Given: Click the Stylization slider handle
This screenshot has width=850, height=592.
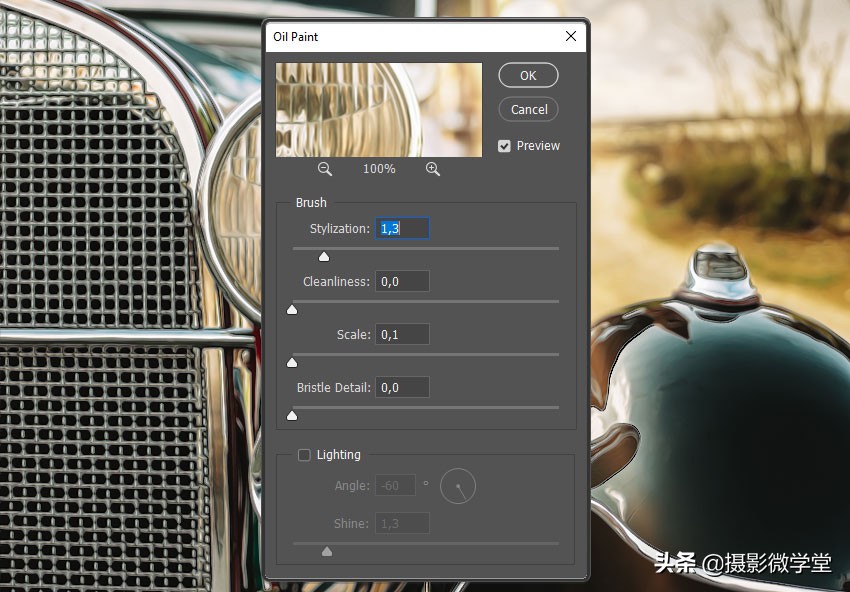Looking at the screenshot, I should coord(324,257).
